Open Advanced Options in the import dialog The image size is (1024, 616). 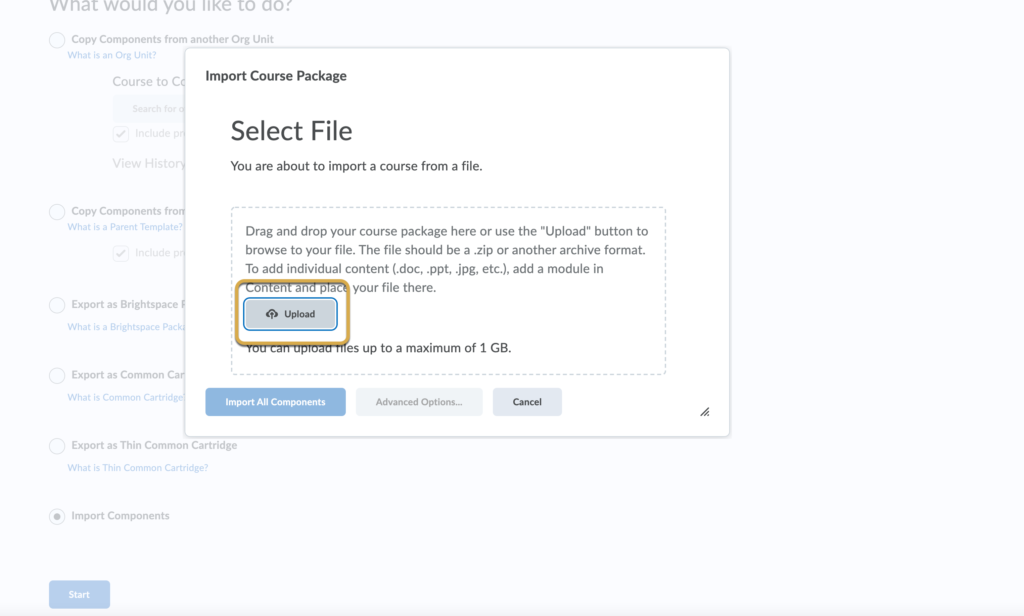(x=419, y=402)
